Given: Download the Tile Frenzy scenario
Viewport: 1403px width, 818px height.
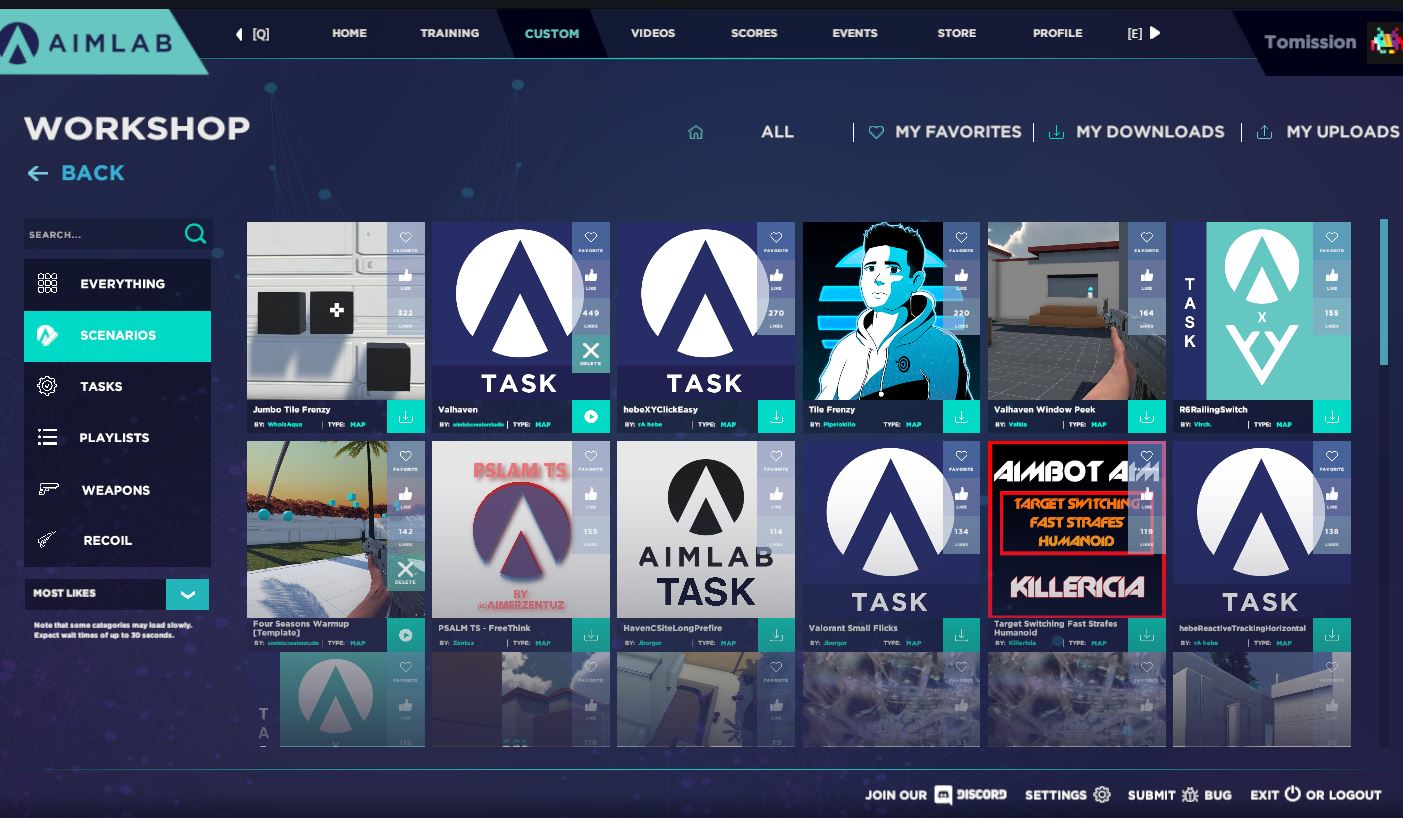Looking at the screenshot, I should (961, 416).
